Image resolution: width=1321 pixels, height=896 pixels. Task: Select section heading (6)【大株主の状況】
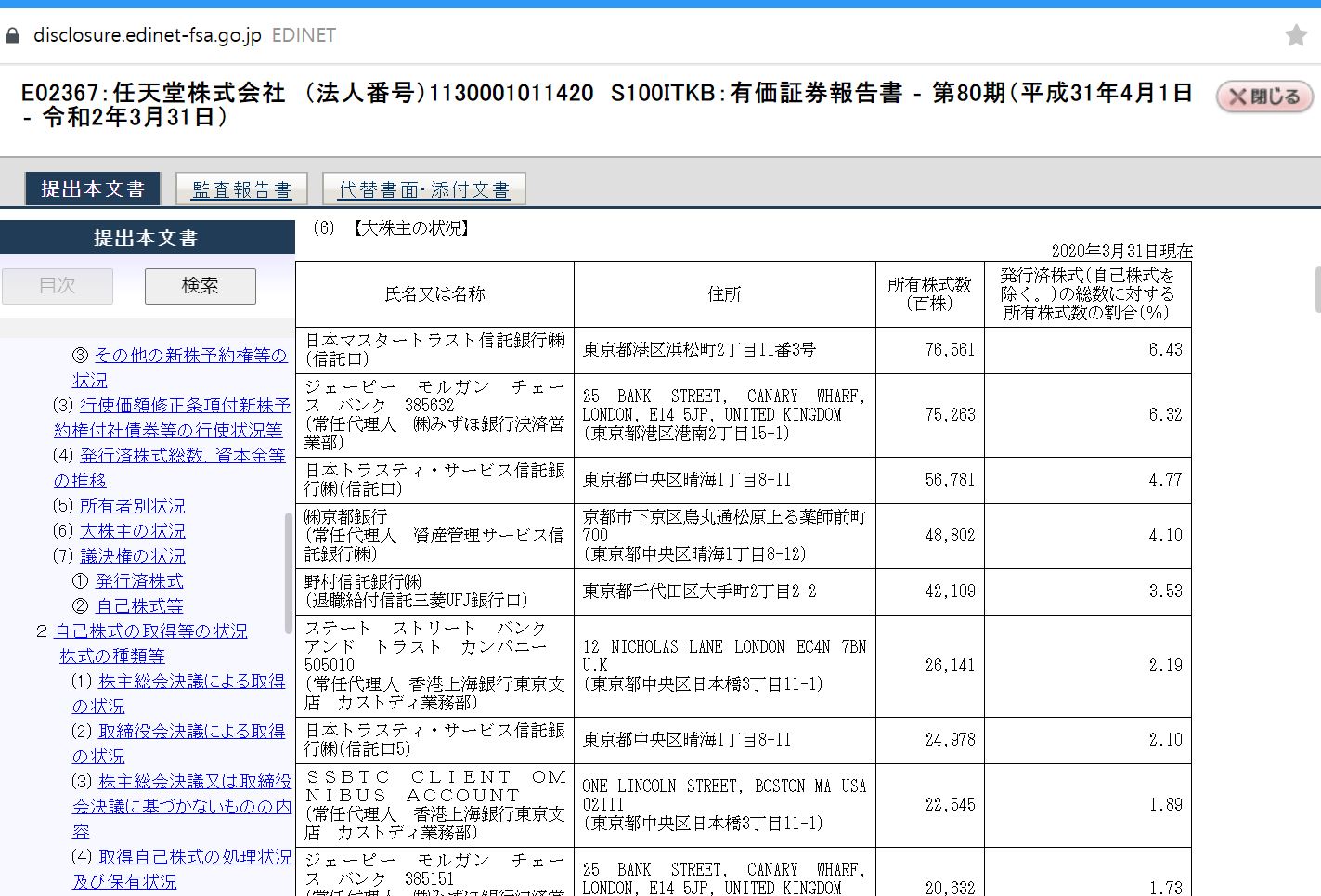coord(391,228)
